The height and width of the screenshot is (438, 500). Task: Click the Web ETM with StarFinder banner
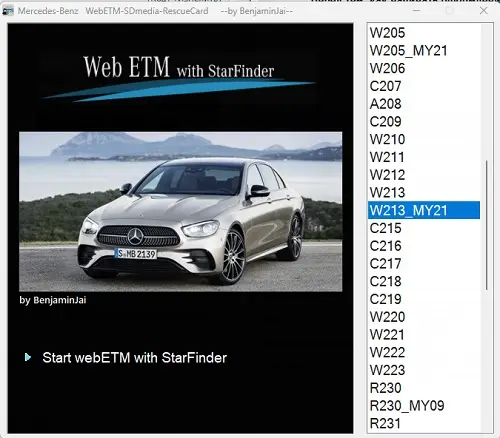179,77
